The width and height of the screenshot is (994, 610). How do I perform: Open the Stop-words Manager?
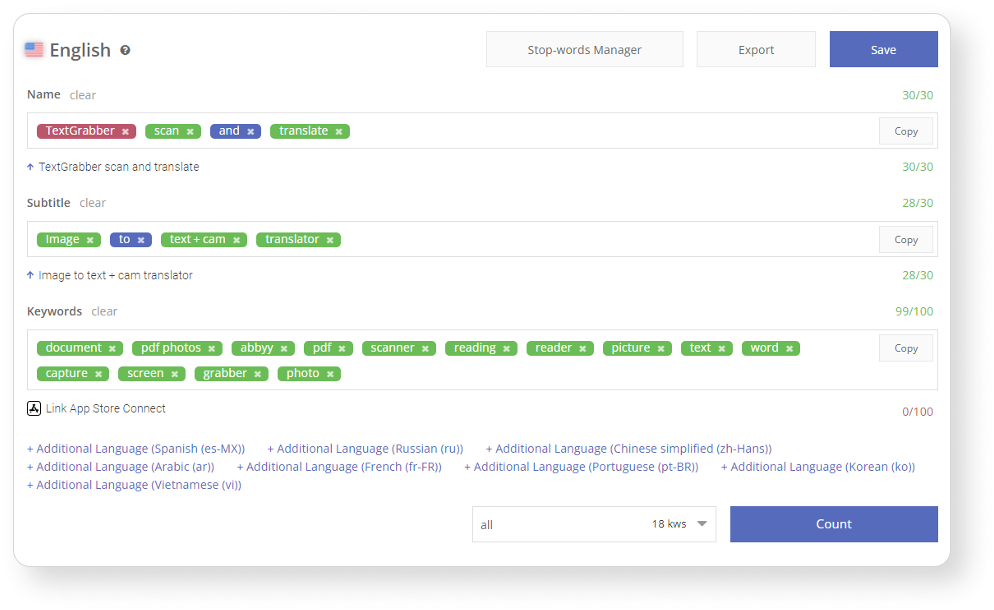[584, 48]
